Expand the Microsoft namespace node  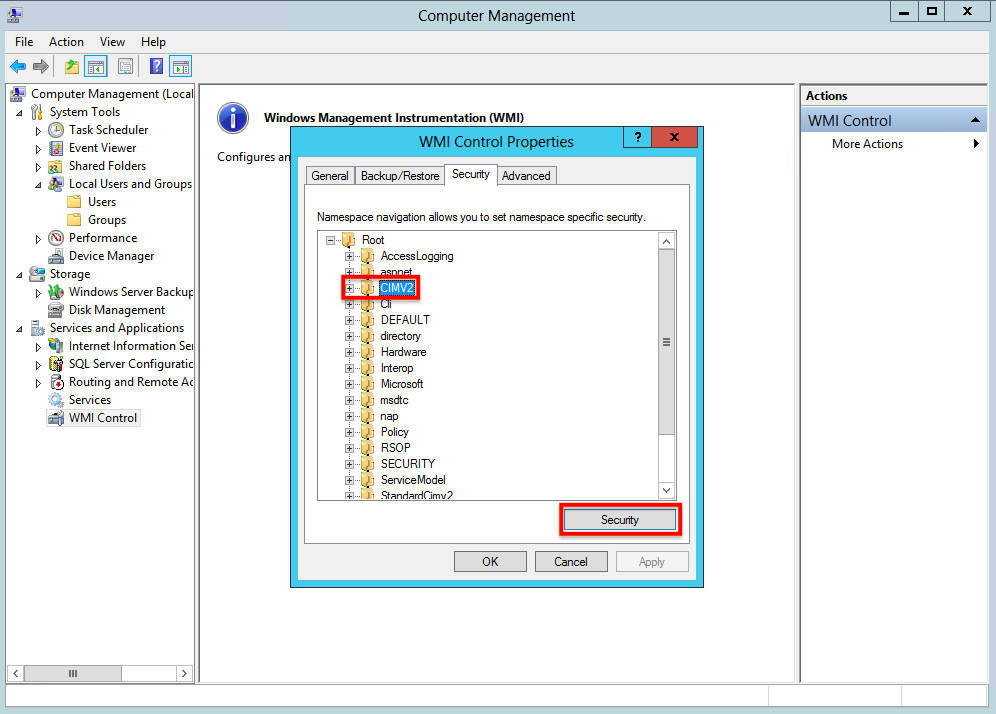pyautogui.click(x=349, y=384)
